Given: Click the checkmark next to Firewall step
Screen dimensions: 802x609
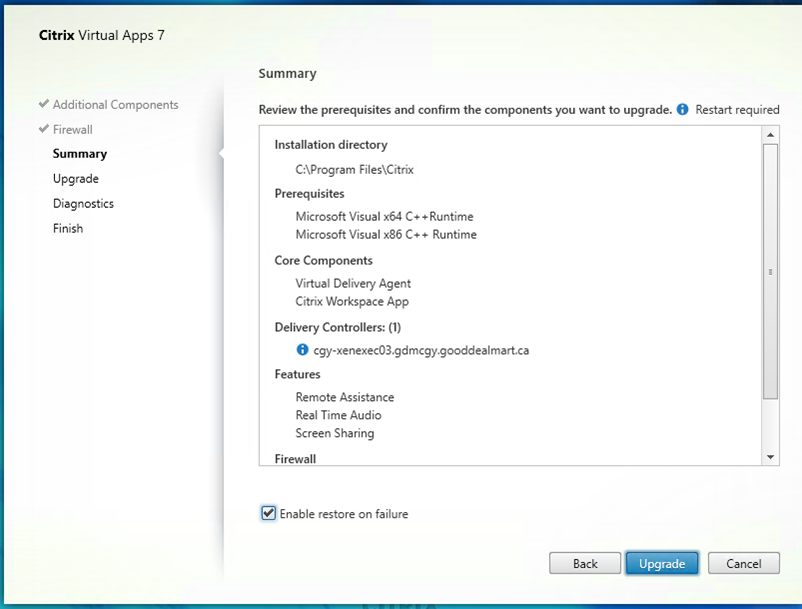Looking at the screenshot, I should [x=44, y=128].
